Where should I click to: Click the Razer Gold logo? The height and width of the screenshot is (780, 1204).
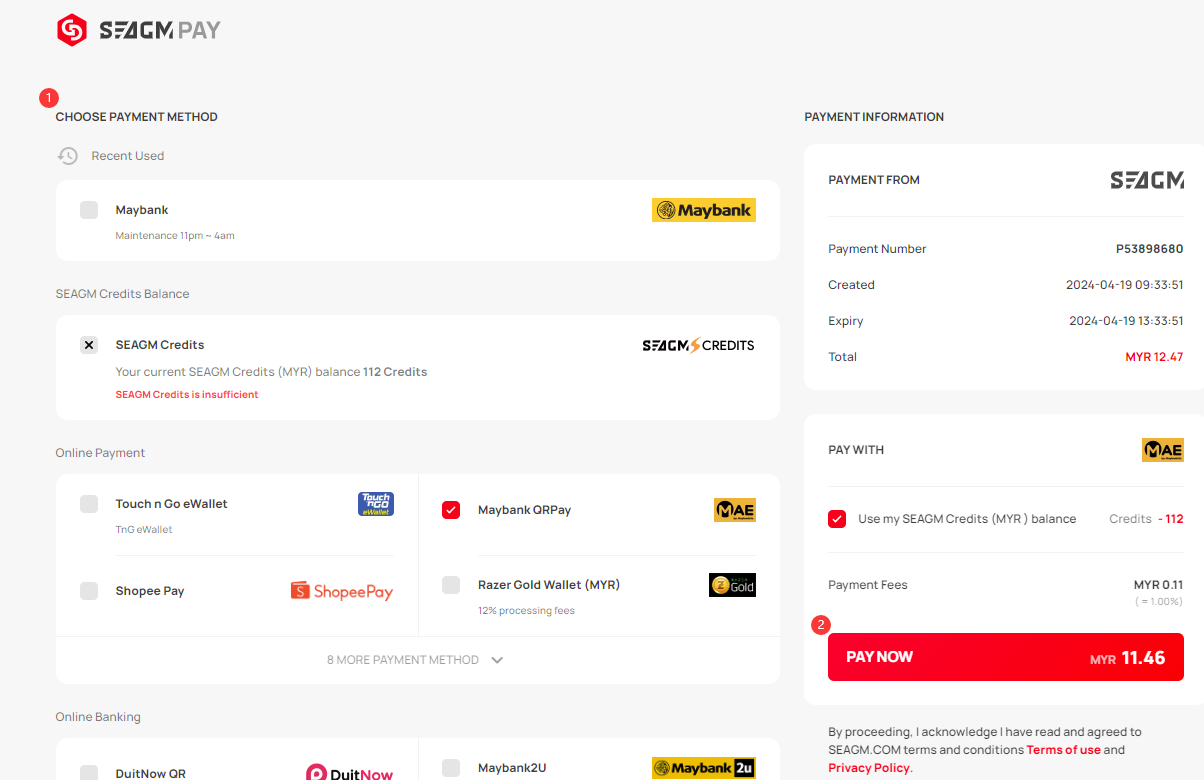[732, 585]
